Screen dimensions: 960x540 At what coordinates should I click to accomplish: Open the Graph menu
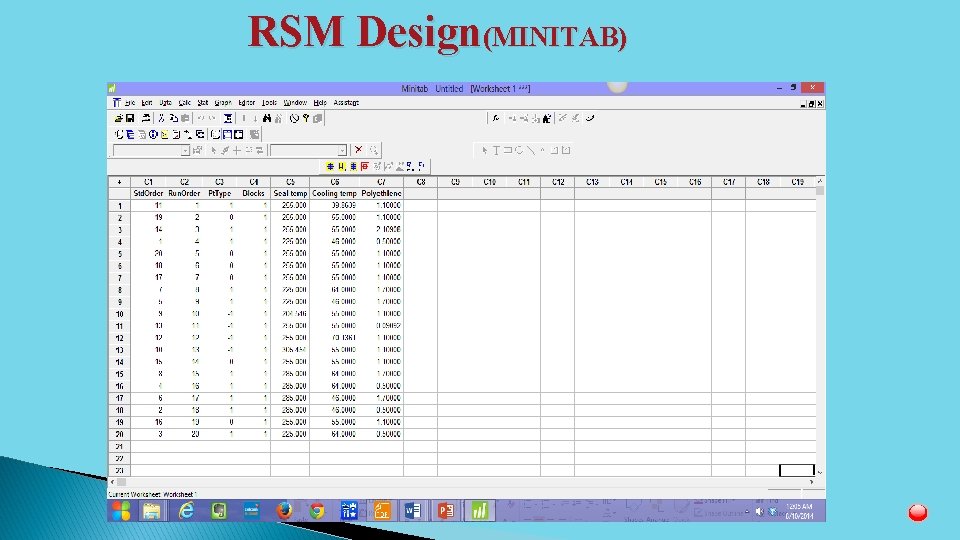tap(223, 103)
